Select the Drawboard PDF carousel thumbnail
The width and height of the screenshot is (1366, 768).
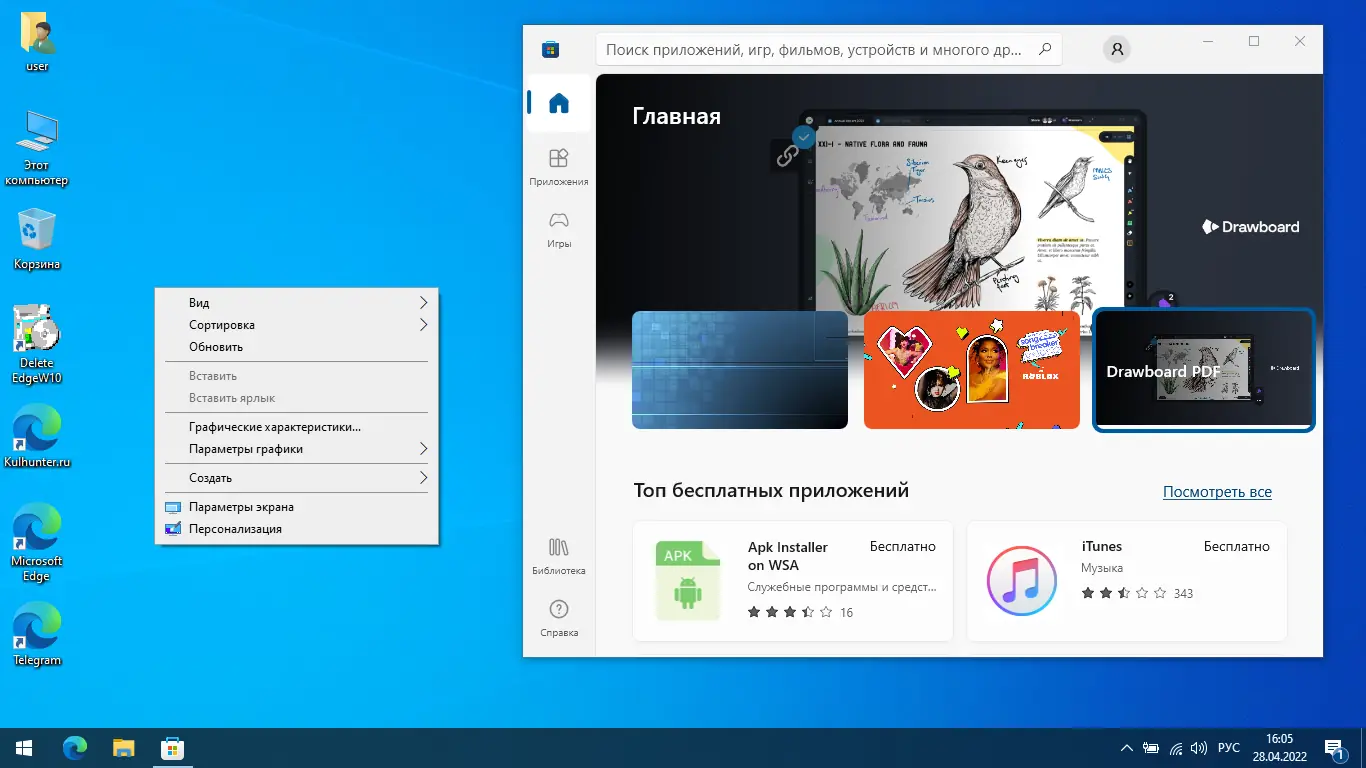tap(1203, 369)
